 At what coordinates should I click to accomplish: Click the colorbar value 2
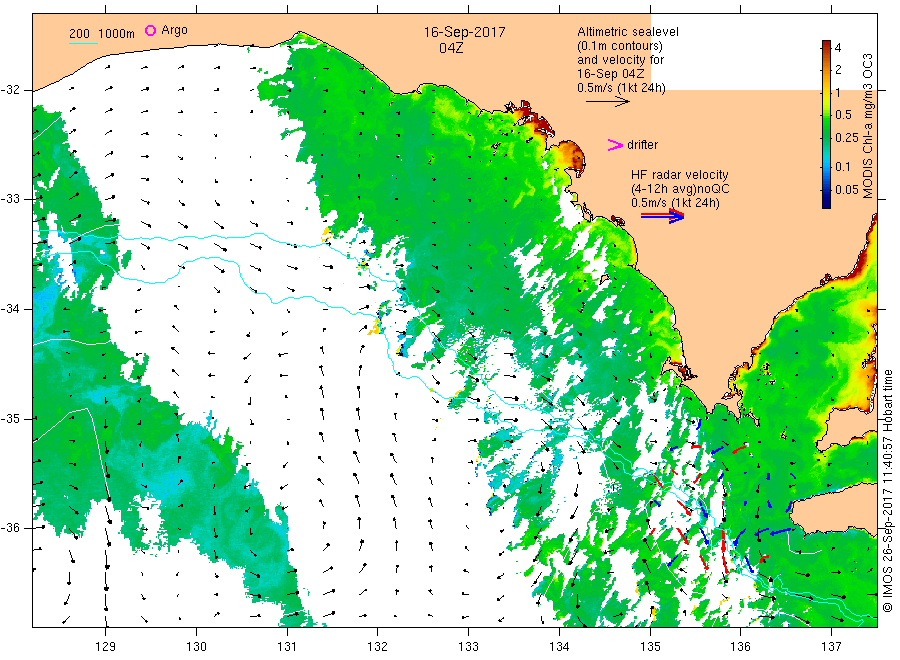click(x=838, y=69)
